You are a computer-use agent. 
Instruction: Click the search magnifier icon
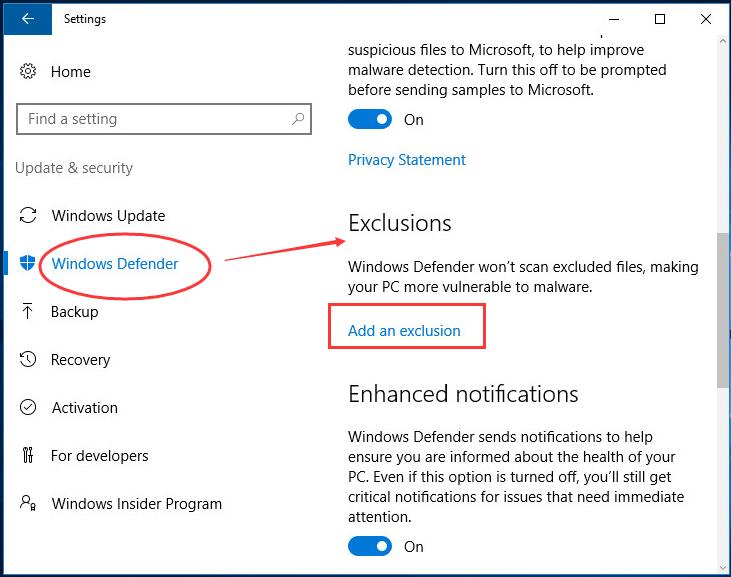(x=298, y=119)
